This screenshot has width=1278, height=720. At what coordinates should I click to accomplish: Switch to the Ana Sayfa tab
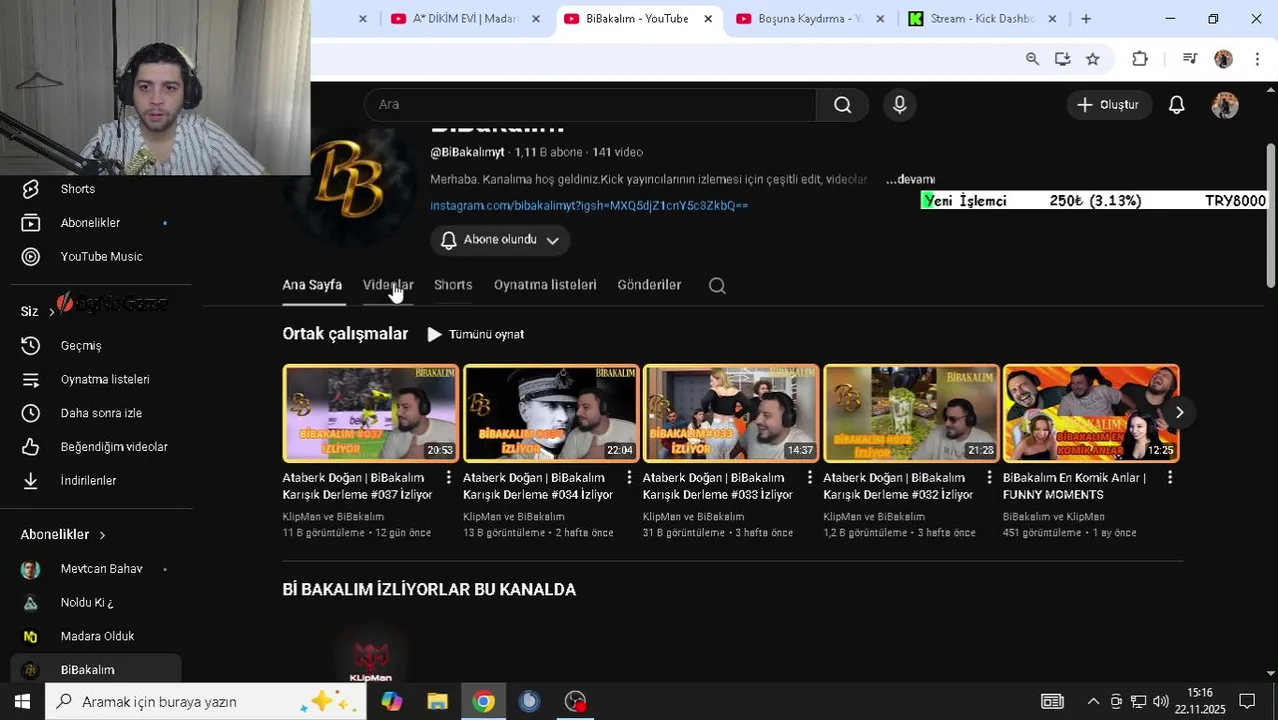pos(312,285)
